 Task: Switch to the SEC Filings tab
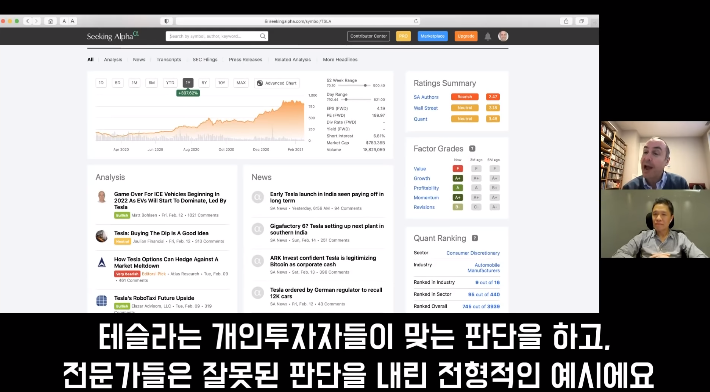tap(205, 59)
